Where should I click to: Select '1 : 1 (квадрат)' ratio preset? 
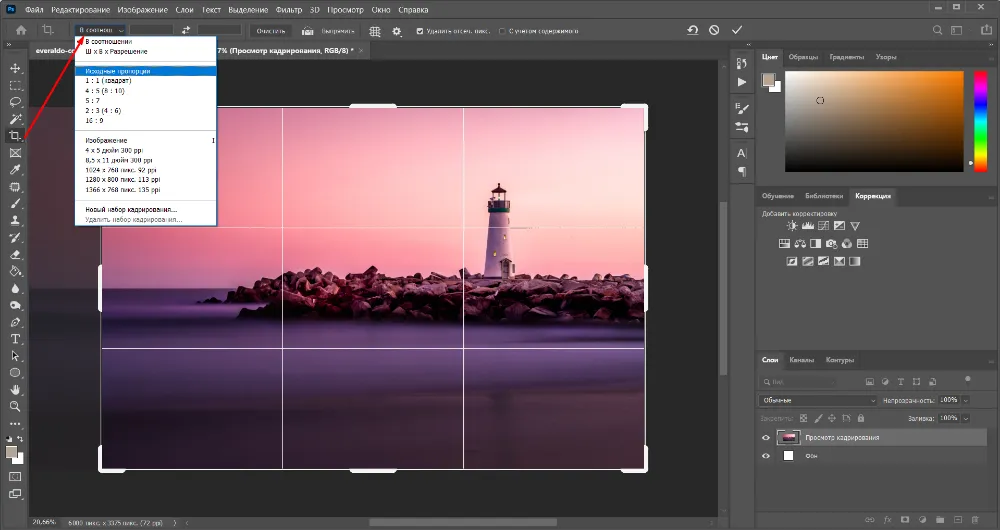pos(108,80)
